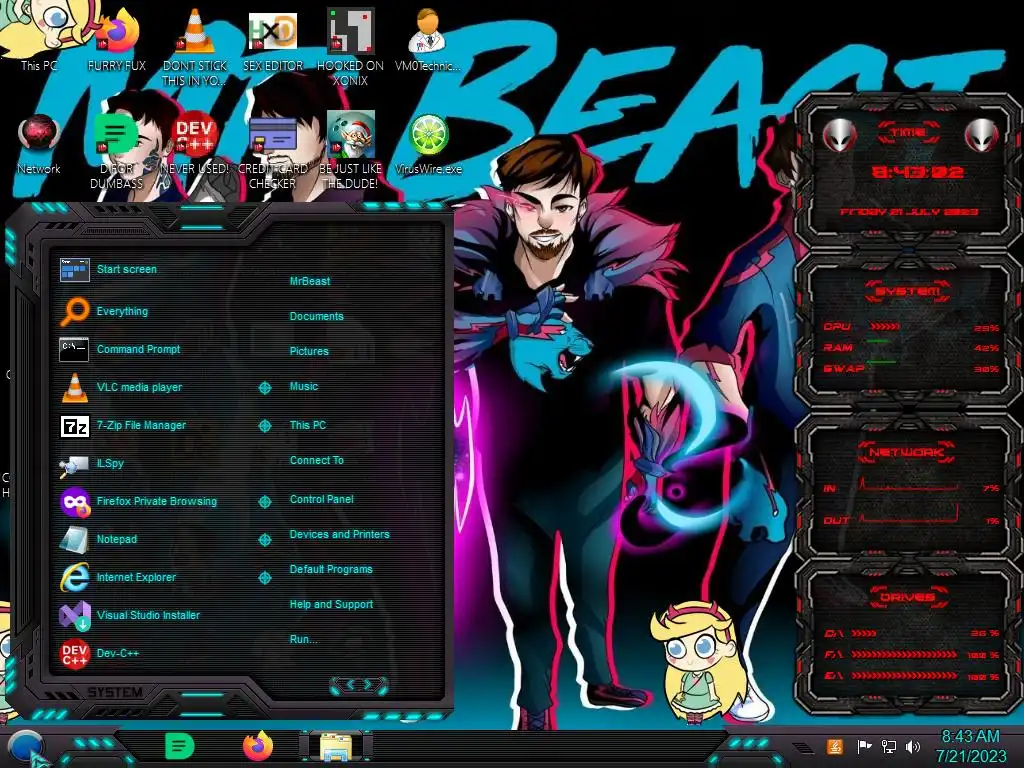Expand VLC media player jump list
The width and height of the screenshot is (1024, 768).
[x=264, y=388]
